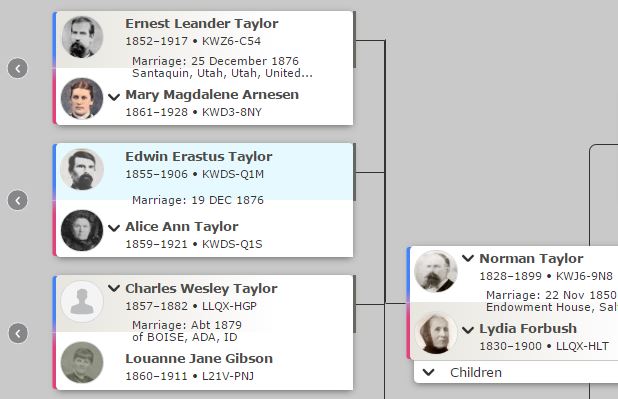The image size is (618, 399).
Task: Expand descendants arrow beside Ernest Leander Taylor card
Action: click(x=18, y=68)
